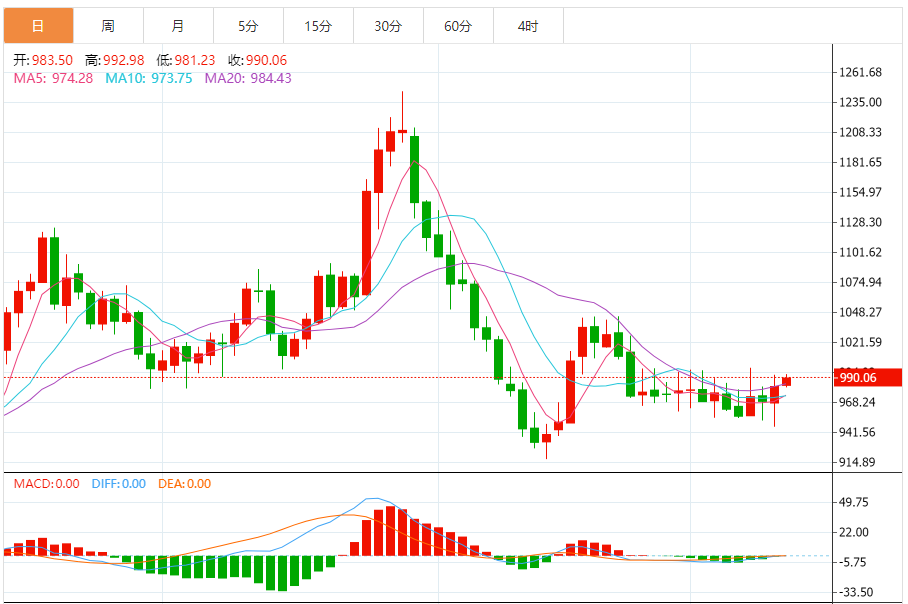Viewport: 908px width, 604px height.
Task: Click the MA5: 974.28 legend label
Action: (53, 78)
